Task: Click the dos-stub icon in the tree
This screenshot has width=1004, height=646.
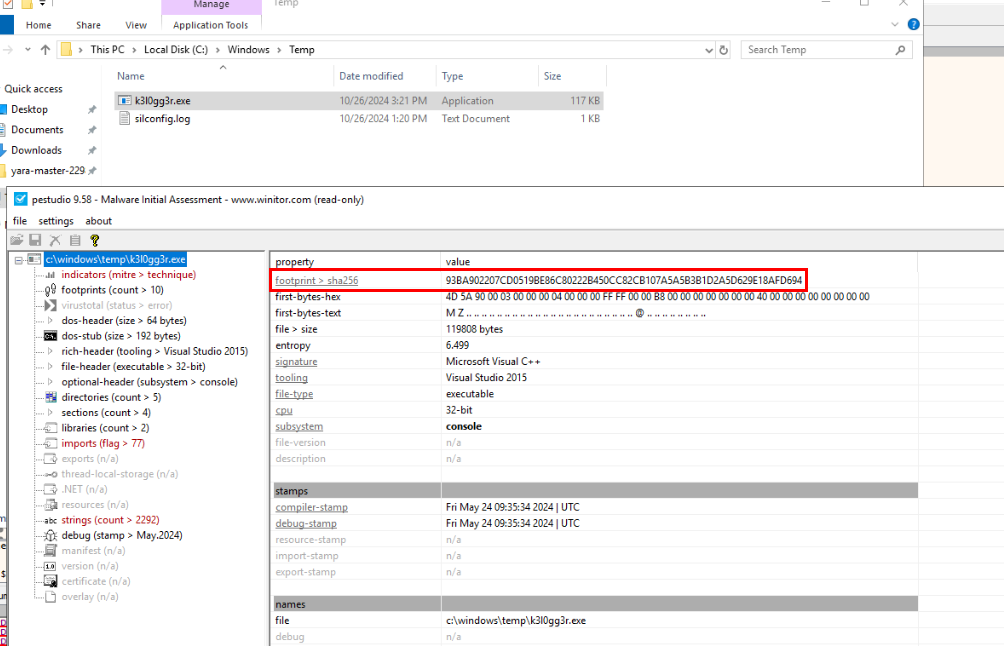Action: 51,336
